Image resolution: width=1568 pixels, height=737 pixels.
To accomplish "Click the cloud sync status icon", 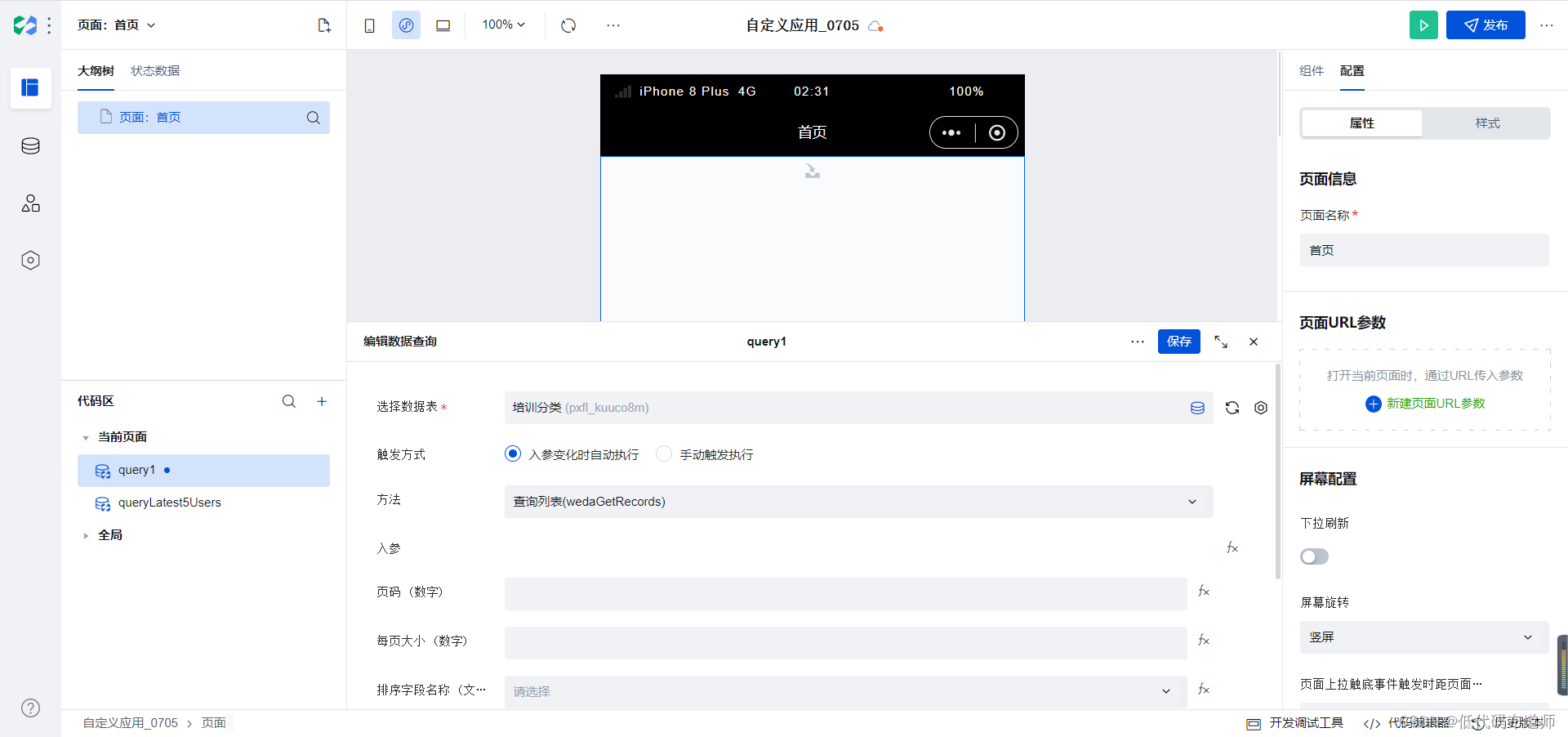I will pos(875,26).
